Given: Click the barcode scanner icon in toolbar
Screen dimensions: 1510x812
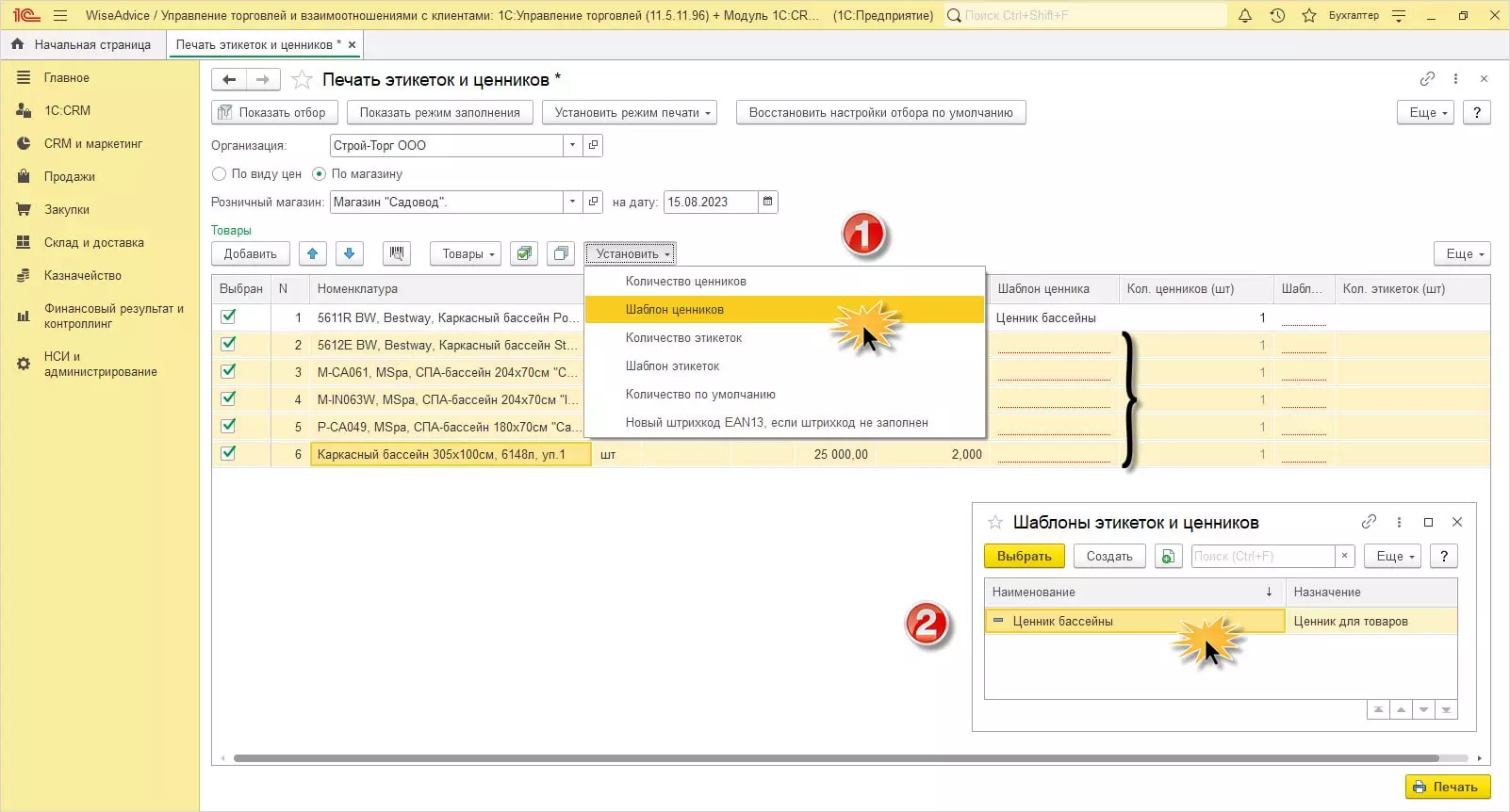Looking at the screenshot, I should (397, 253).
